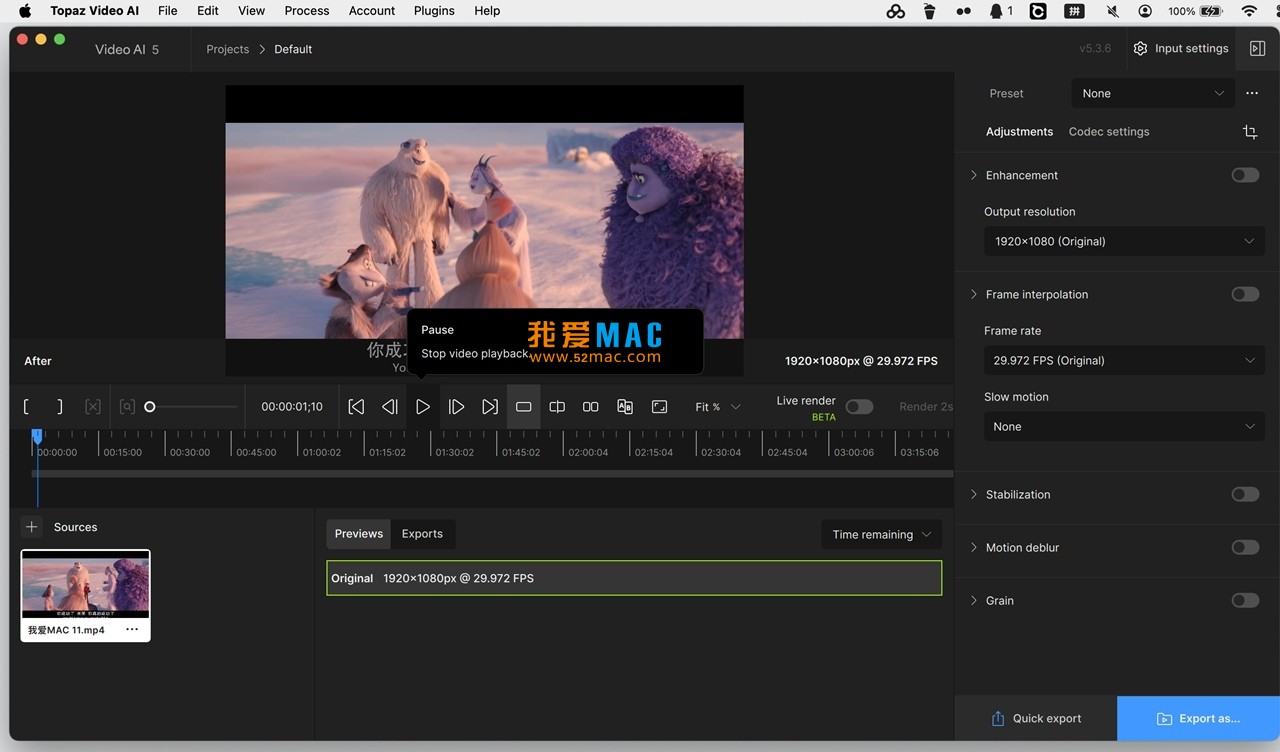1280x752 pixels.
Task: Open preset options ellipsis menu
Action: 1252,93
